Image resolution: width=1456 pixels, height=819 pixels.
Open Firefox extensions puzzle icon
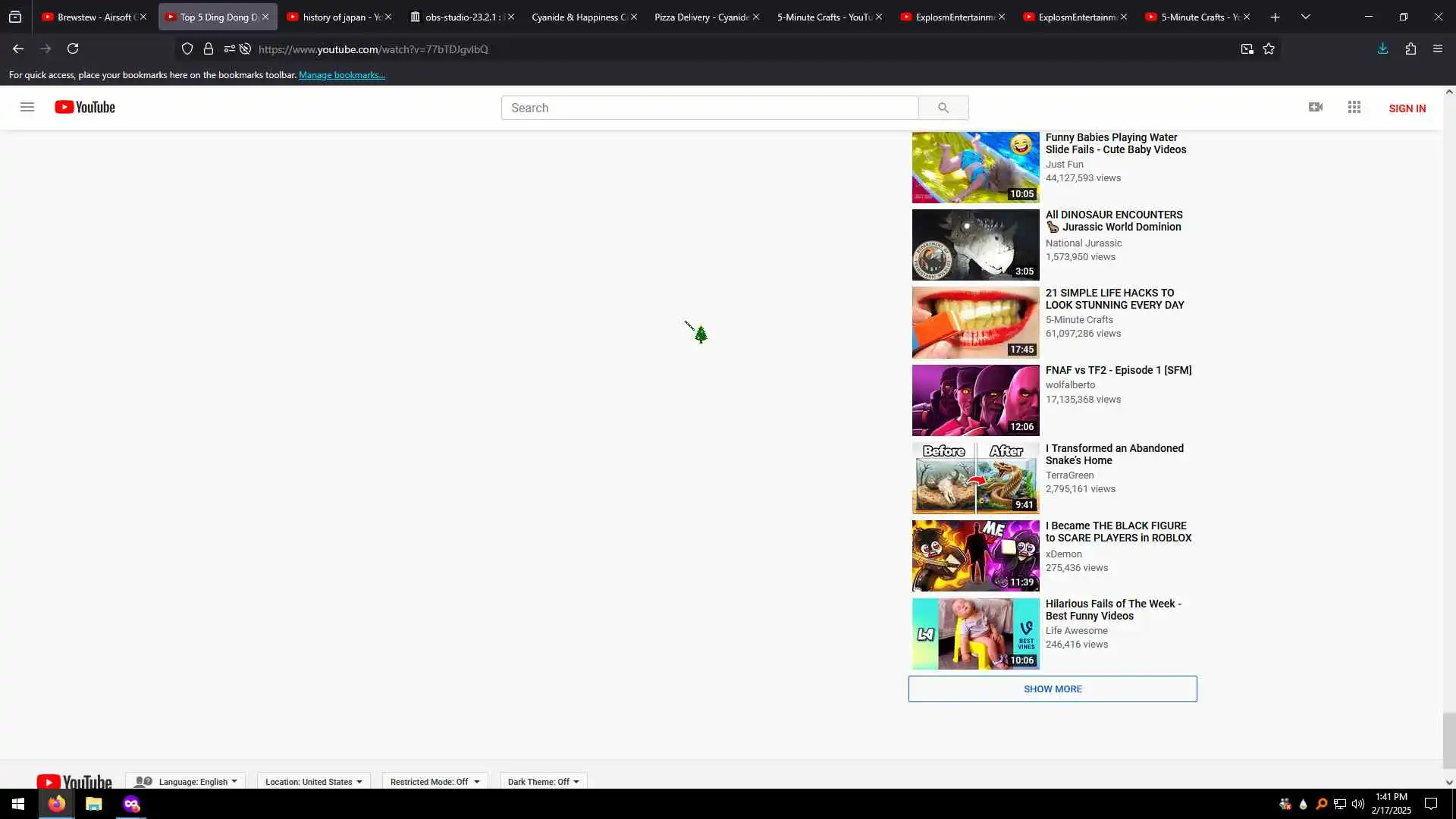[1410, 49]
